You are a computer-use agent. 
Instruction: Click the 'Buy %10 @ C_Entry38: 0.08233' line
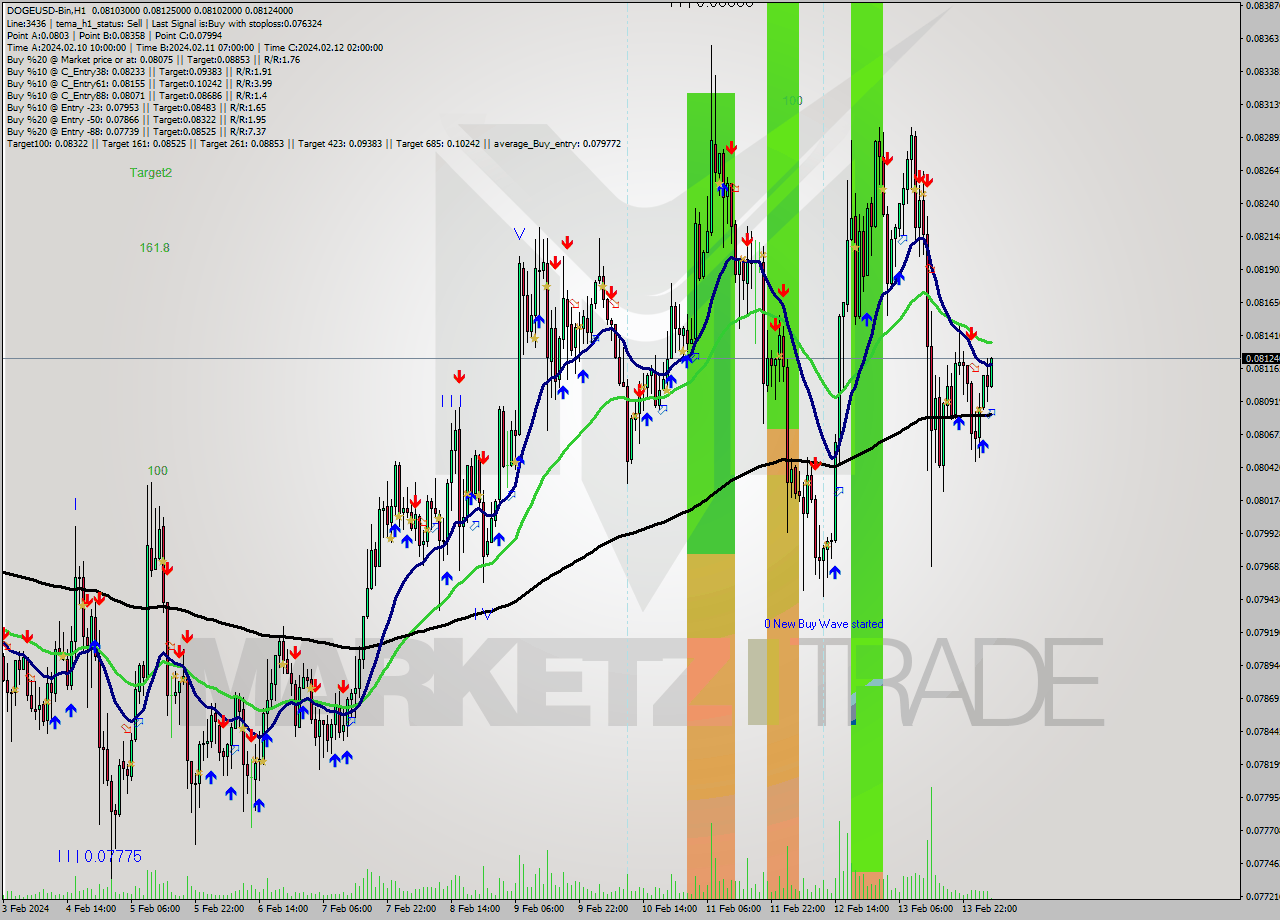click(x=139, y=71)
